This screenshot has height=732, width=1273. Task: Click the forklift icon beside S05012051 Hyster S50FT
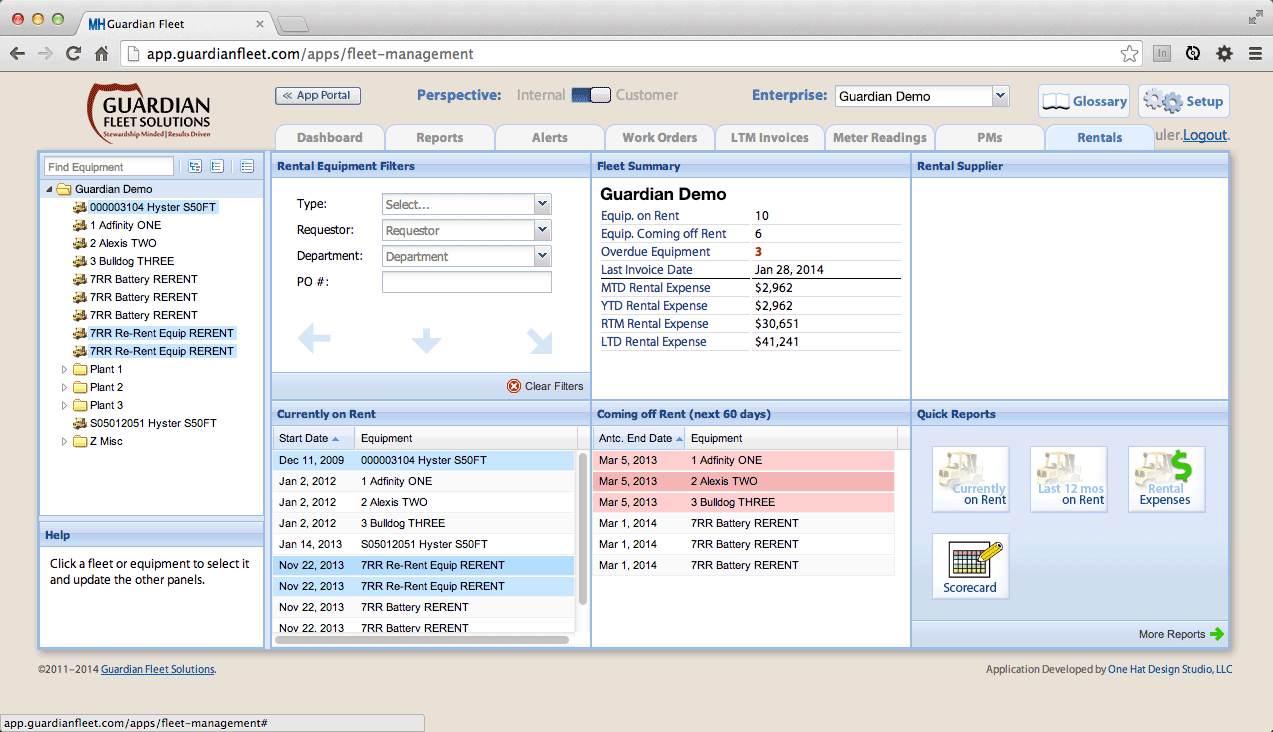(x=80, y=423)
